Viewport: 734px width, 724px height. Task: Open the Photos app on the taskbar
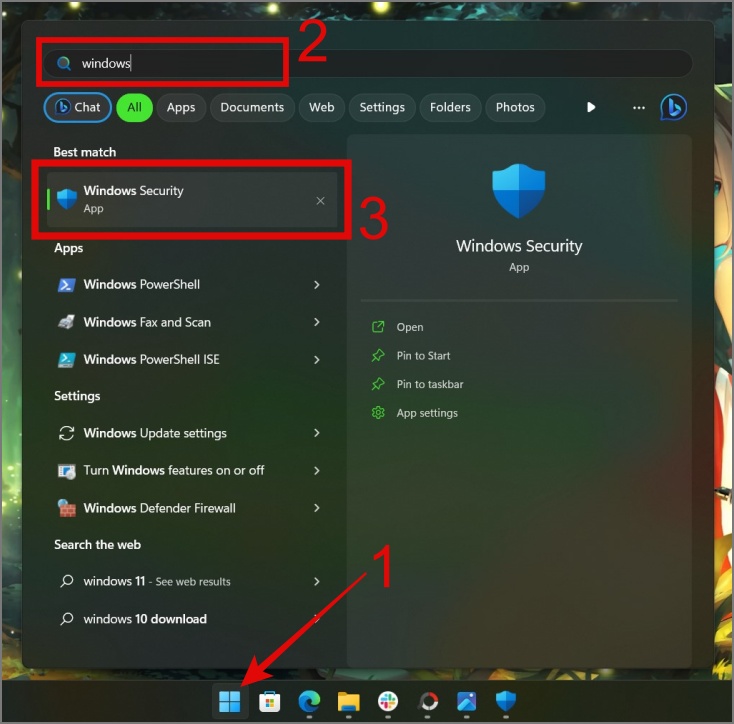pyautogui.click(x=467, y=701)
